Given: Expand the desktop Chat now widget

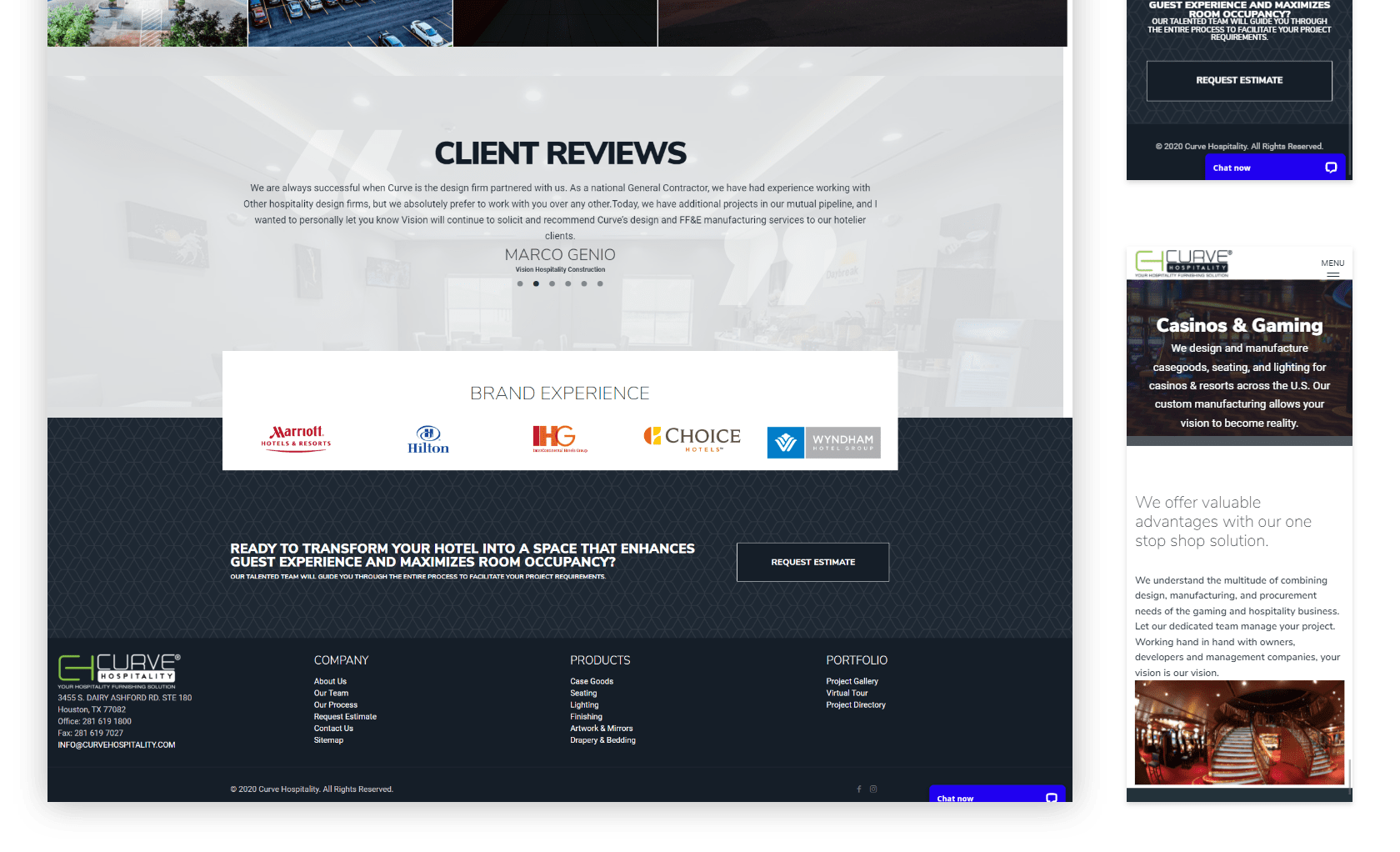Looking at the screenshot, I should pos(996,797).
